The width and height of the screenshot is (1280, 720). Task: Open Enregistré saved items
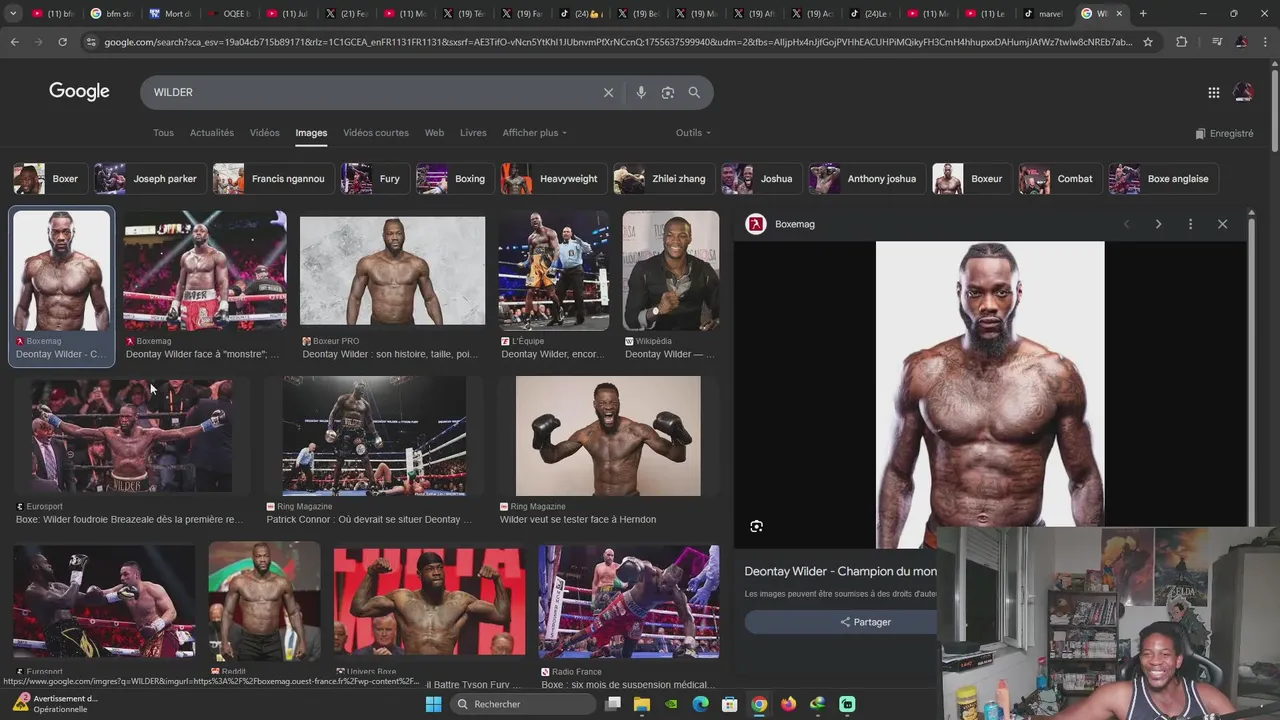(1224, 133)
